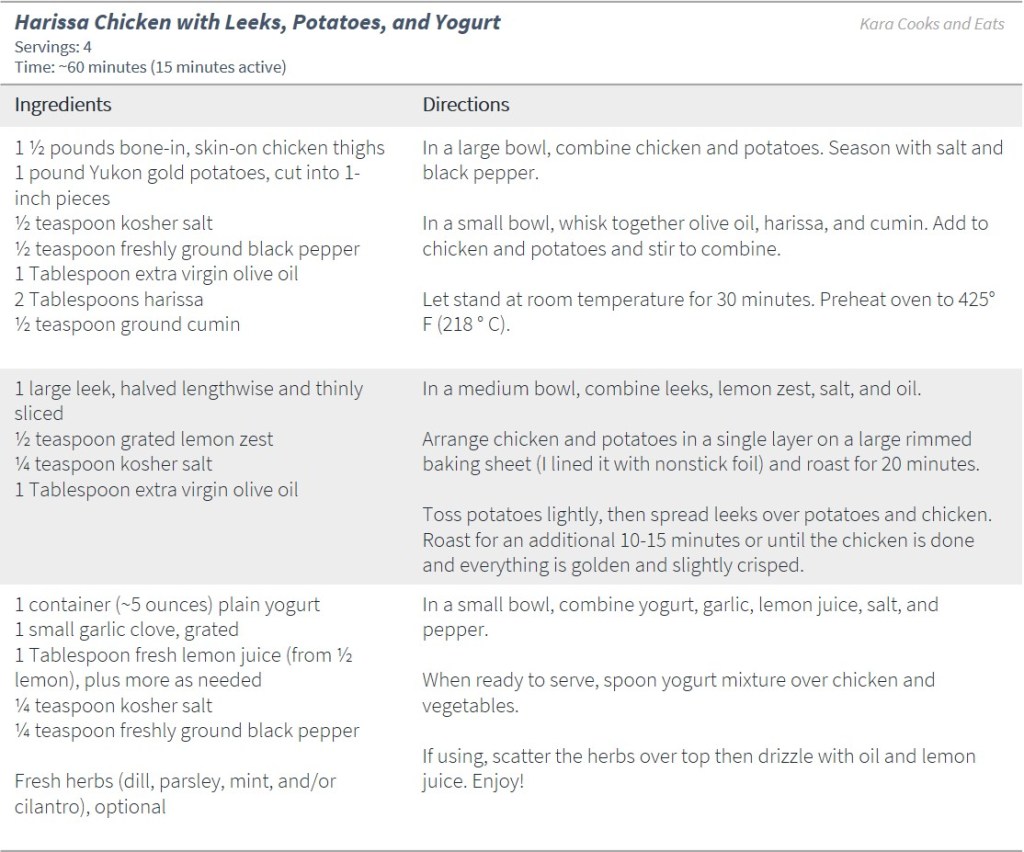Click the Kara Cooks and Eats text
The height and width of the screenshot is (852, 1024).
(x=932, y=24)
